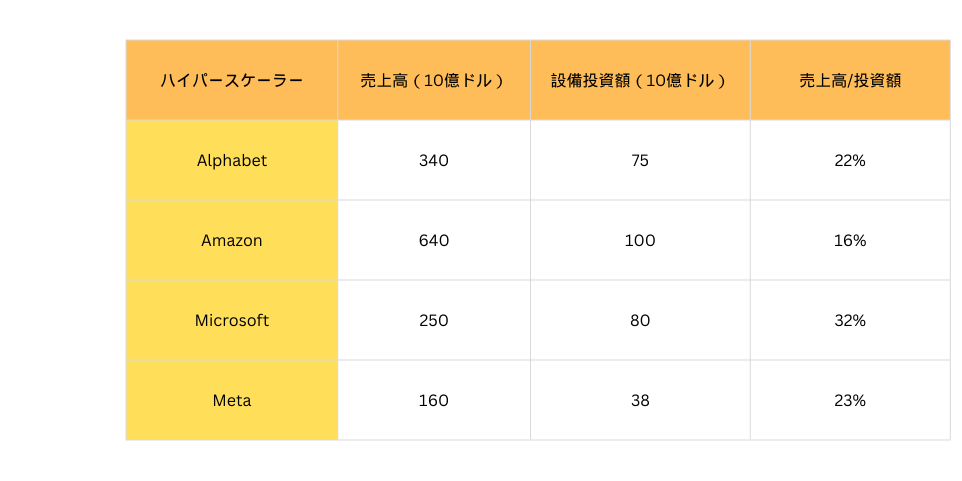This screenshot has height=481, width=962.
Task: Select Meta's revenue value 160
Action: tap(434, 400)
